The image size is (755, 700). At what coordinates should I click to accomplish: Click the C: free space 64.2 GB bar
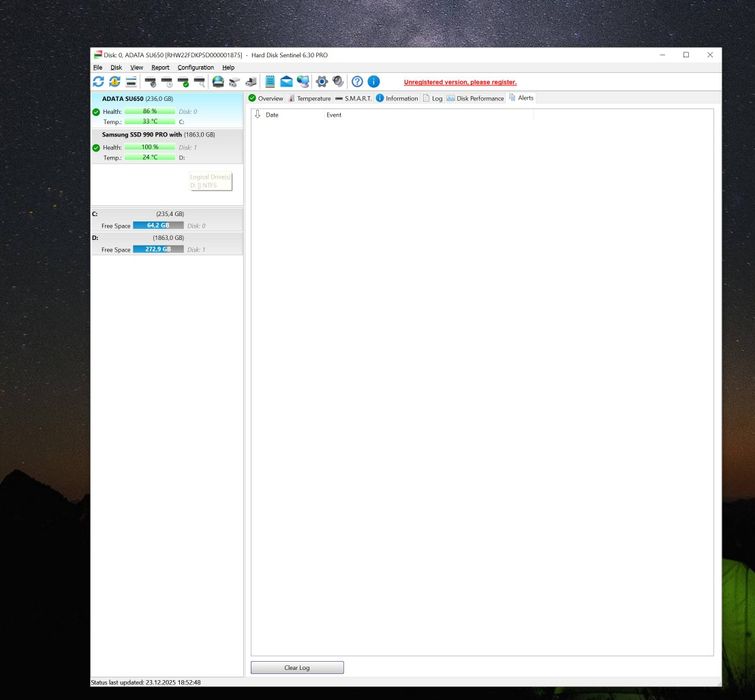pos(158,225)
